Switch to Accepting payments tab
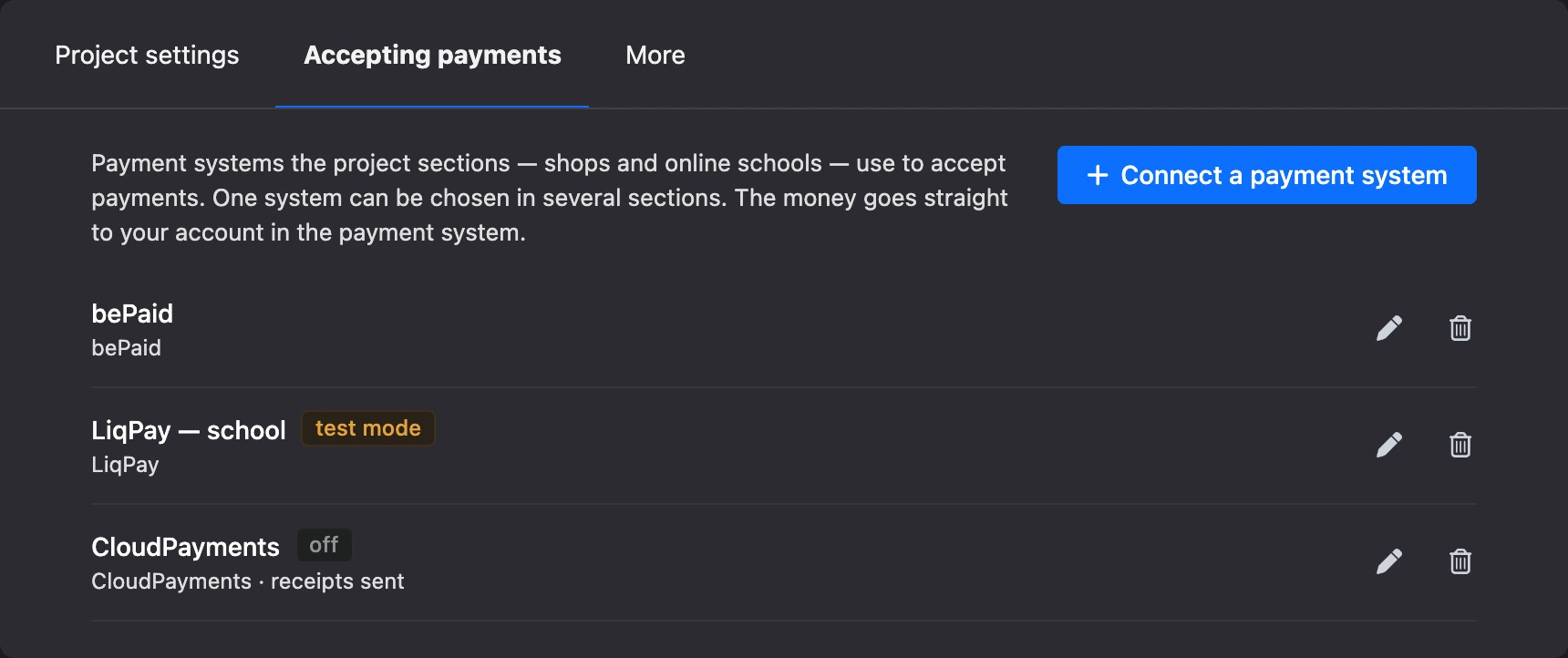 [432, 55]
